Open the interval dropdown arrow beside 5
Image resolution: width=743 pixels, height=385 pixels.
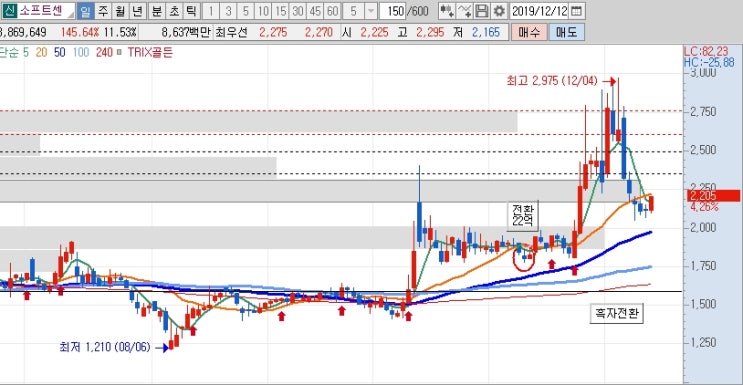[372, 10]
